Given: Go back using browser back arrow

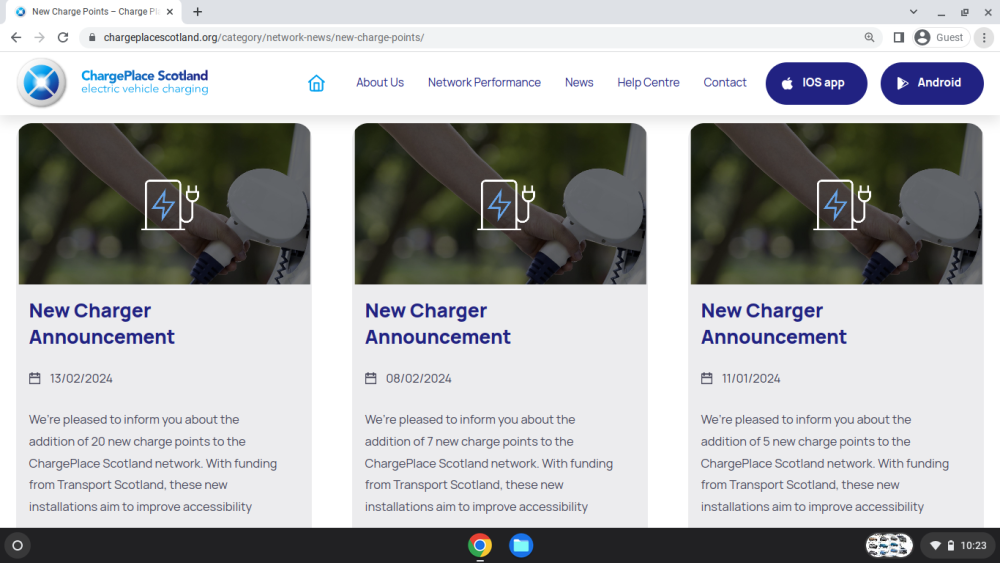Looking at the screenshot, I should coord(16,38).
